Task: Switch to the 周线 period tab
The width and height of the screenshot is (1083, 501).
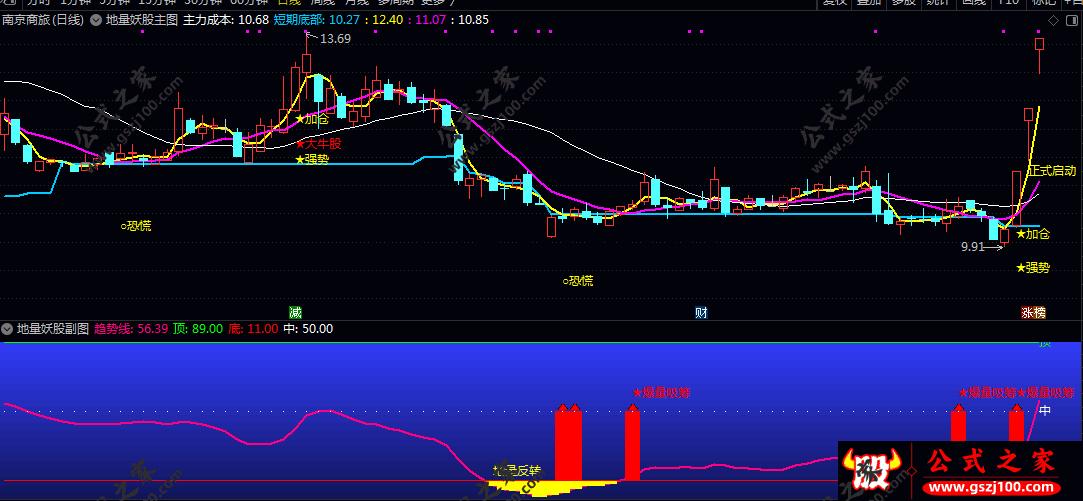Action: click(323, 2)
